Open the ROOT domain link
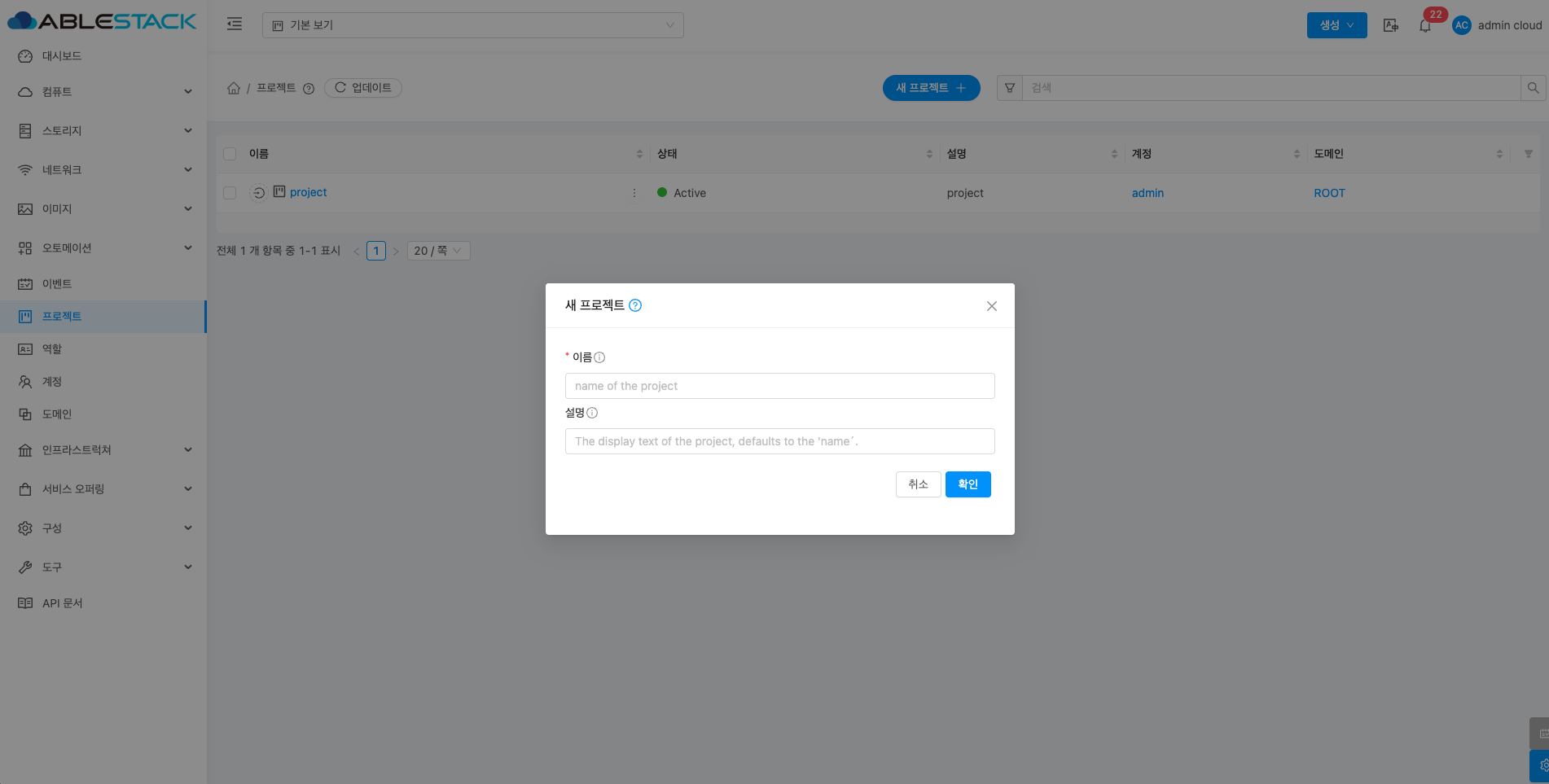The image size is (1549, 784). (x=1330, y=193)
